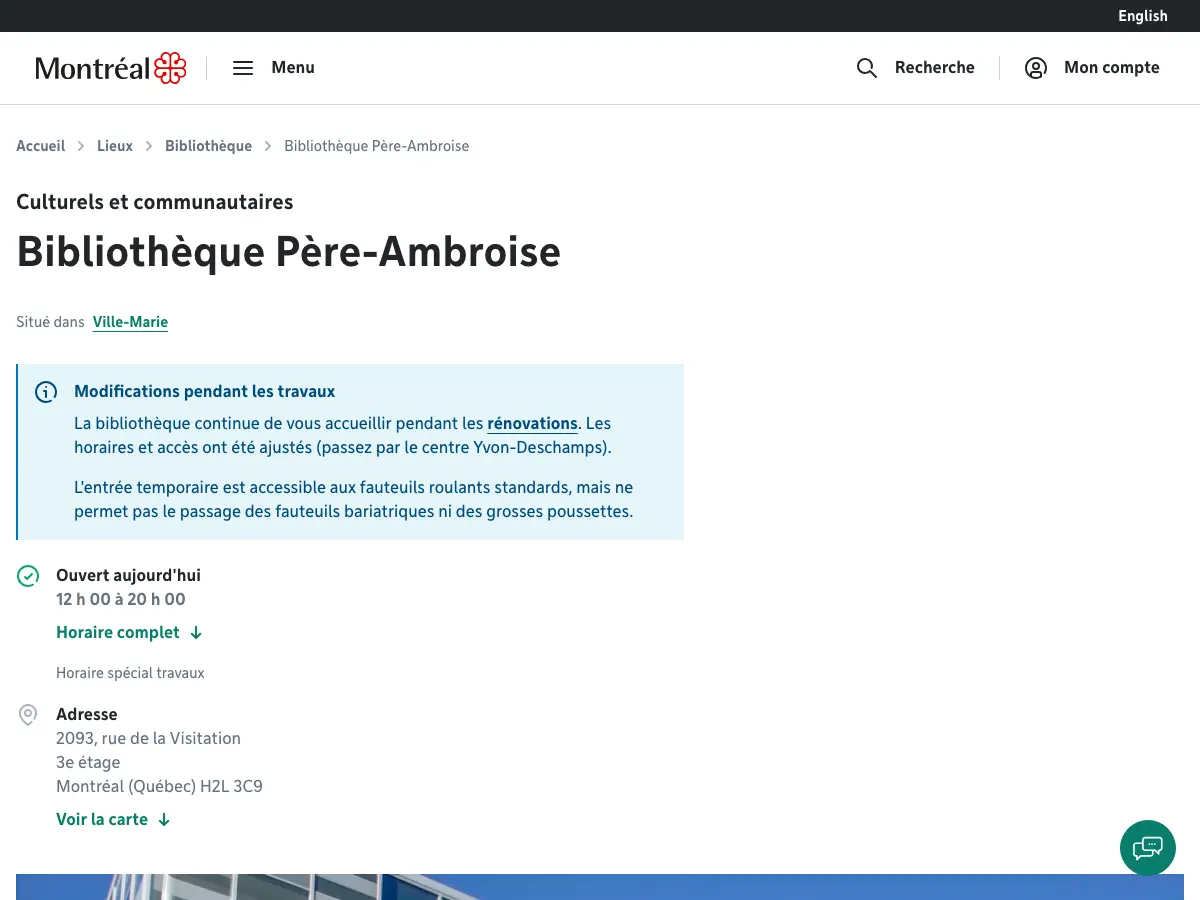Click the Montréal (Québec) H2L 3C9 line
Screen dimensions: 1200x900
click(x=159, y=787)
